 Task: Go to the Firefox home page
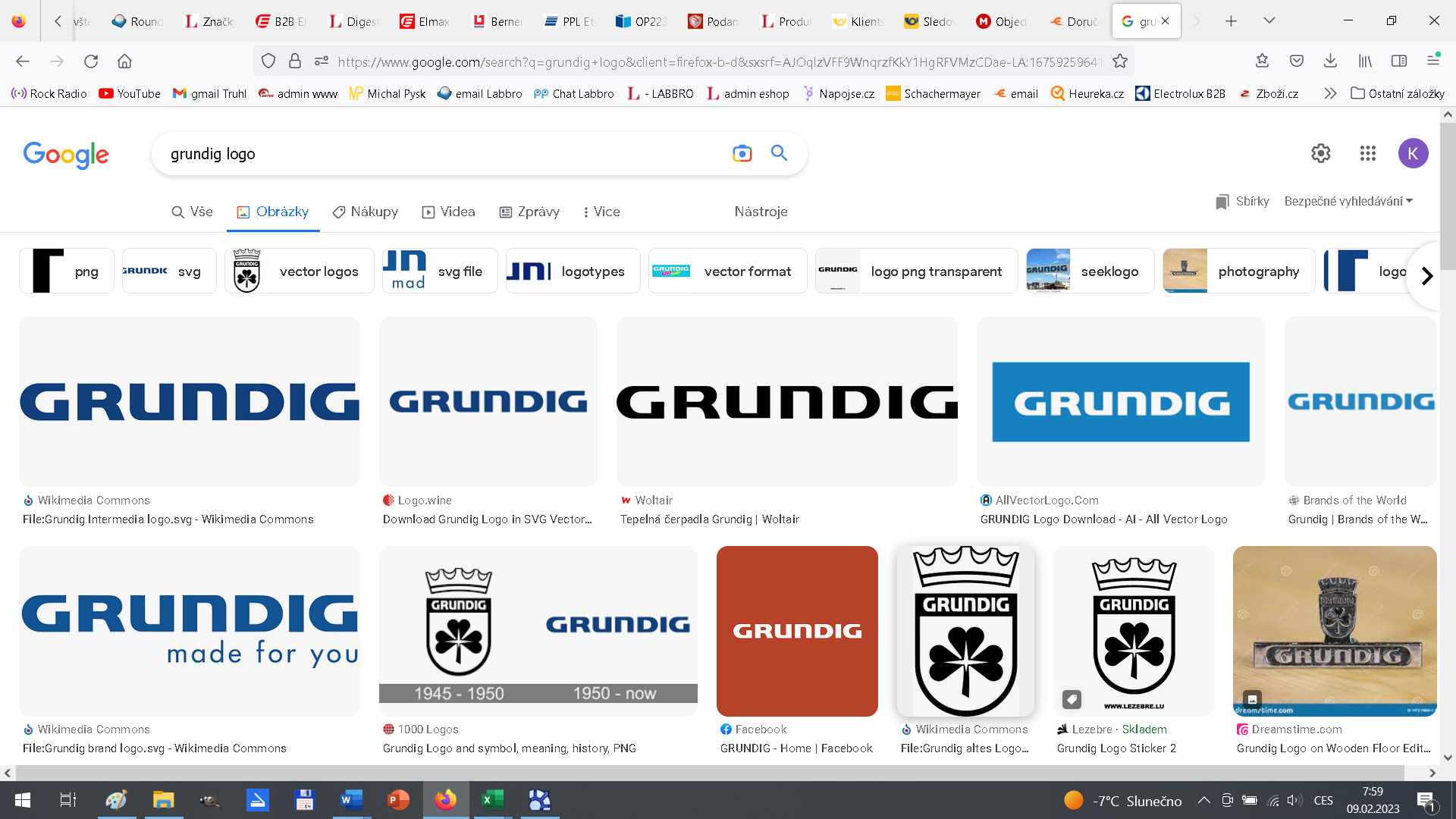[x=124, y=61]
